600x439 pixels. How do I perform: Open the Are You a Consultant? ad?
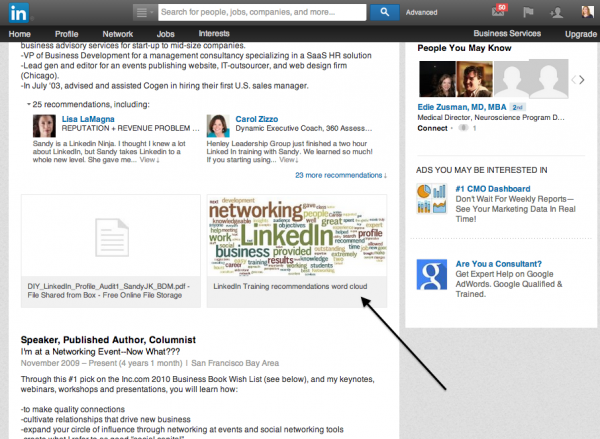point(498,264)
